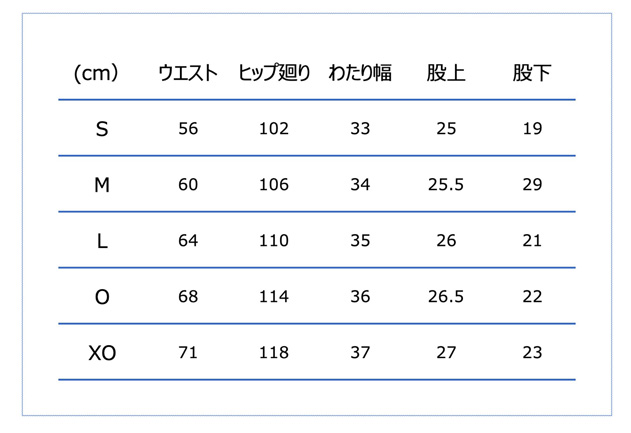Click the 股上 column header

446,73
